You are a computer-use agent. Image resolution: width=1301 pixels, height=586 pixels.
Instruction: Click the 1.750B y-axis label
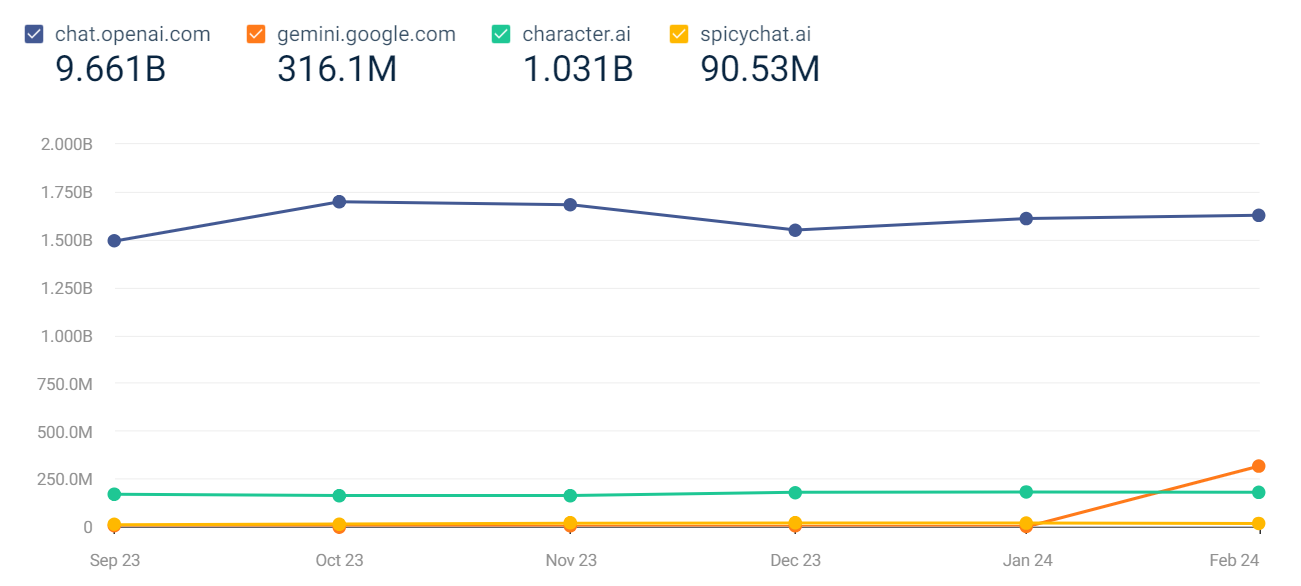66,192
